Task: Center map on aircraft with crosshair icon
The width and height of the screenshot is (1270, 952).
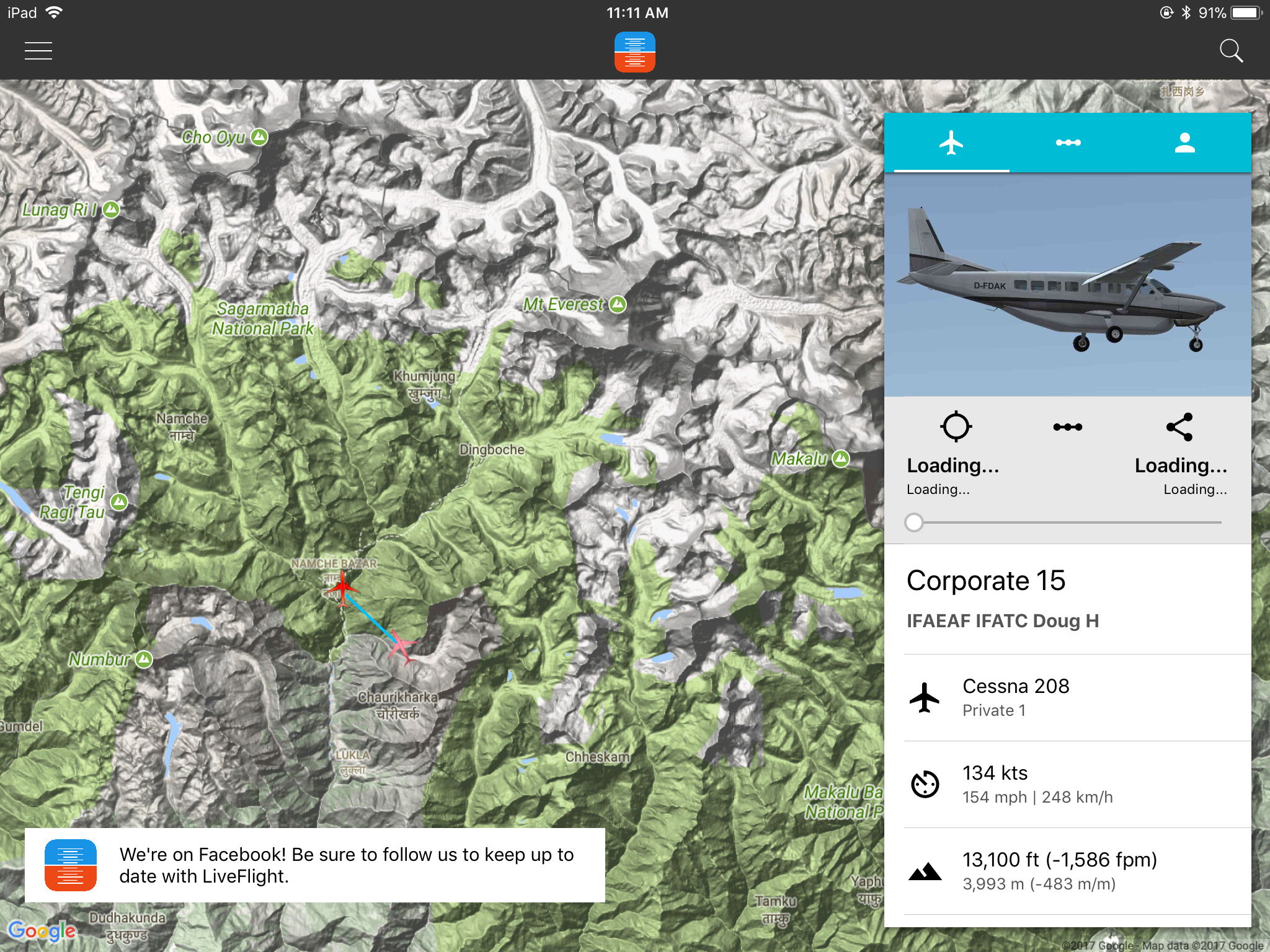Action: click(956, 426)
